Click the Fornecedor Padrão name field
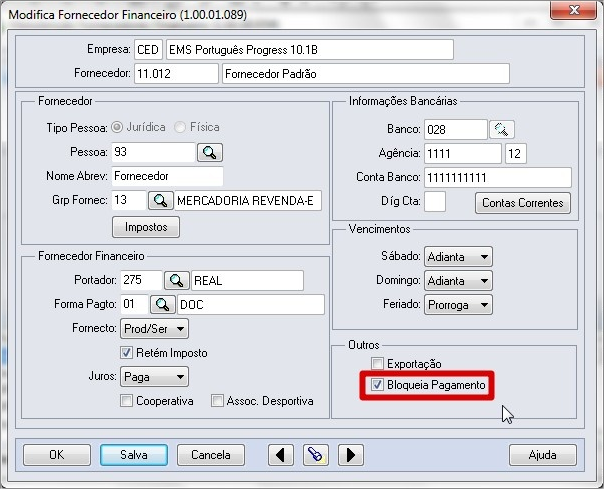This screenshot has width=604, height=489. pos(366,73)
